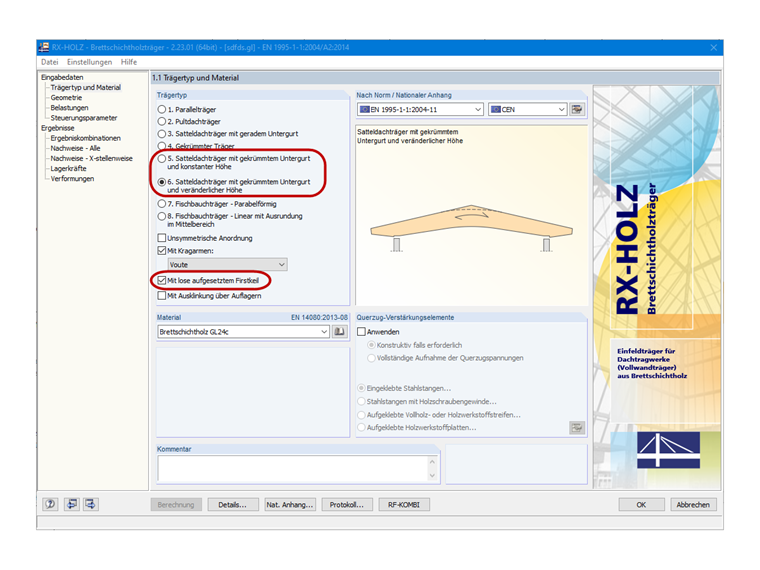Screen dimensions: 760x570
Task: Go to previous input window arrow icon
Action: [x=71, y=504]
